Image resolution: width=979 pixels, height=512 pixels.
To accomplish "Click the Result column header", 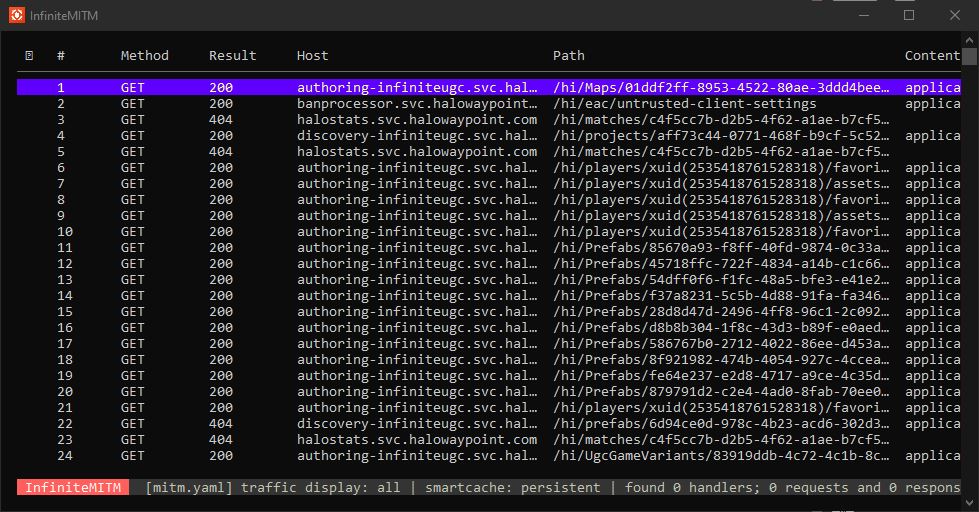I will [x=232, y=56].
